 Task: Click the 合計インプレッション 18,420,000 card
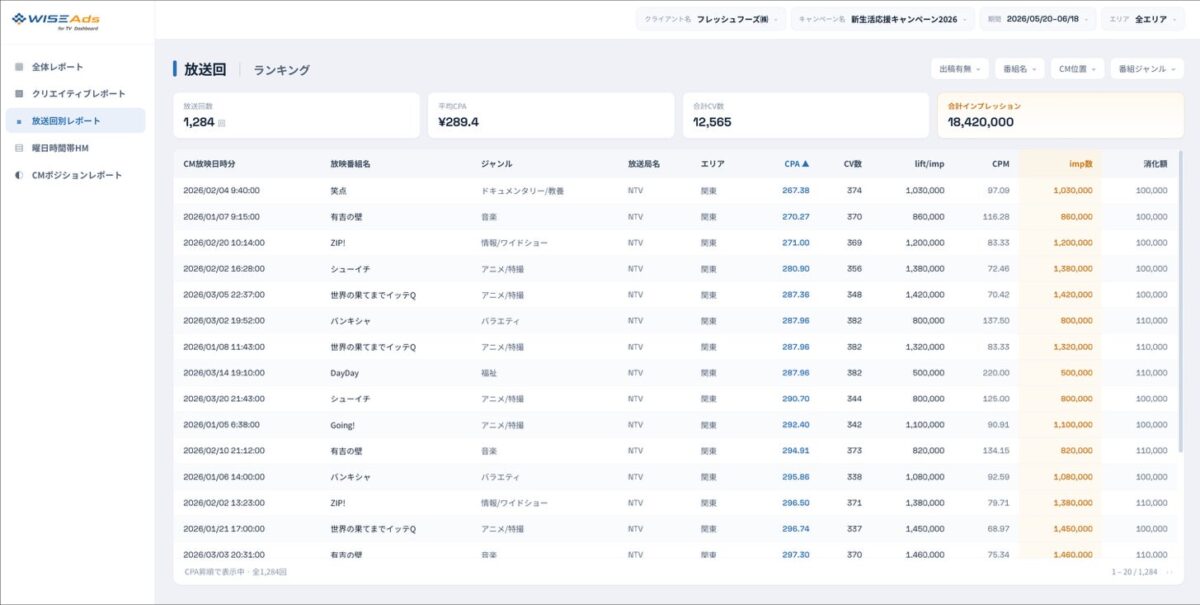click(1061, 115)
